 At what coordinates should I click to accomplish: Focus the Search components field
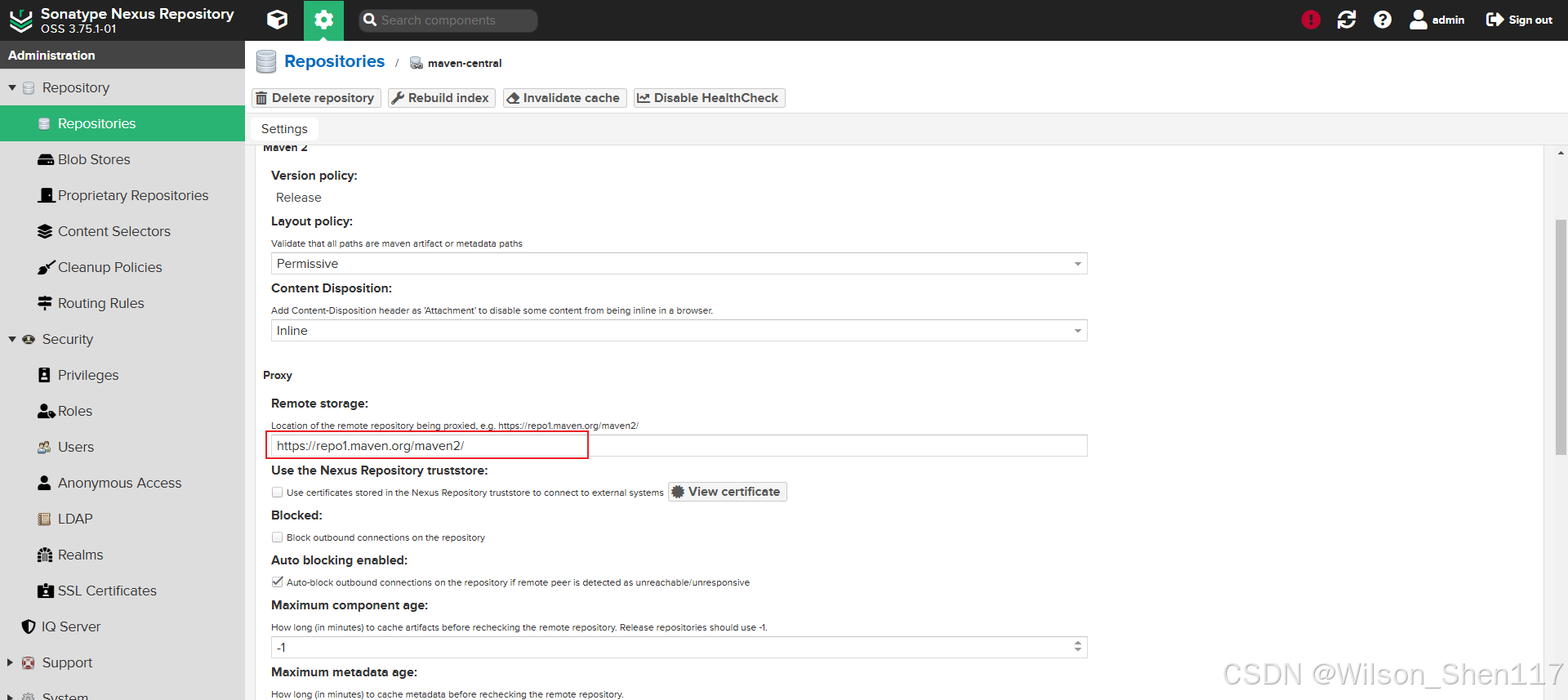[x=448, y=20]
